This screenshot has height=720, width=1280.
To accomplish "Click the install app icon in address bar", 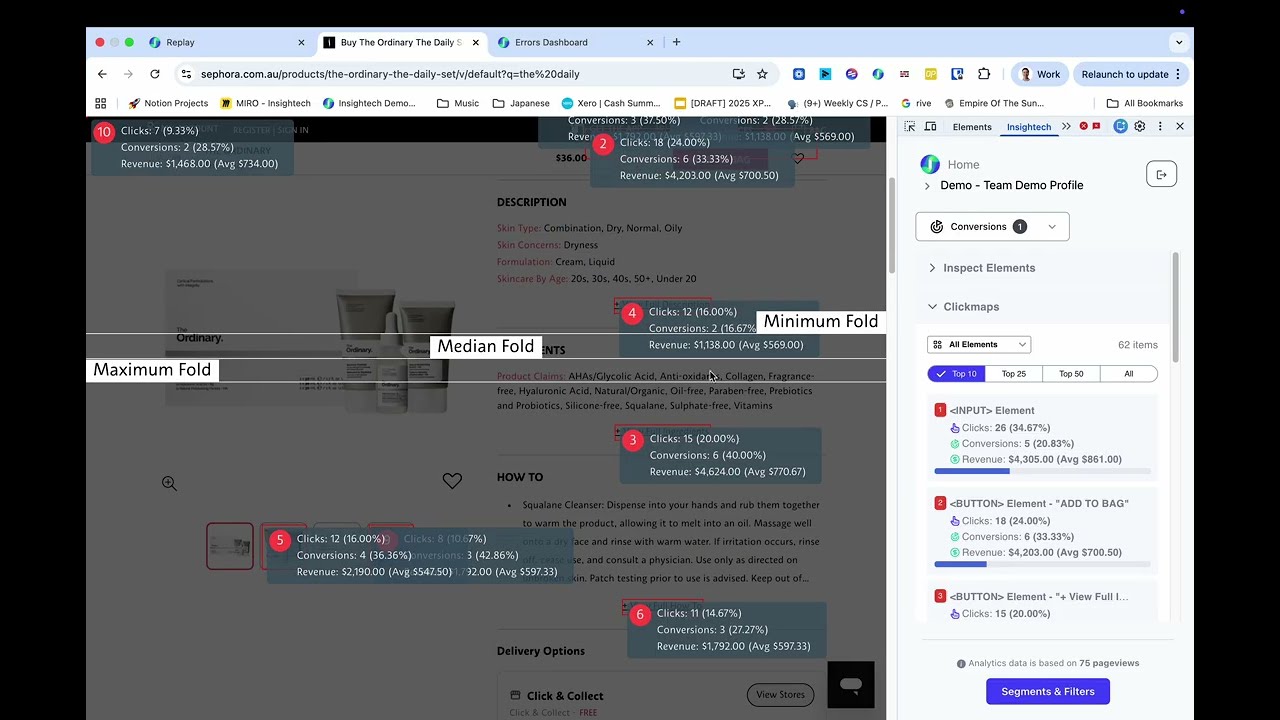I will 738,74.
